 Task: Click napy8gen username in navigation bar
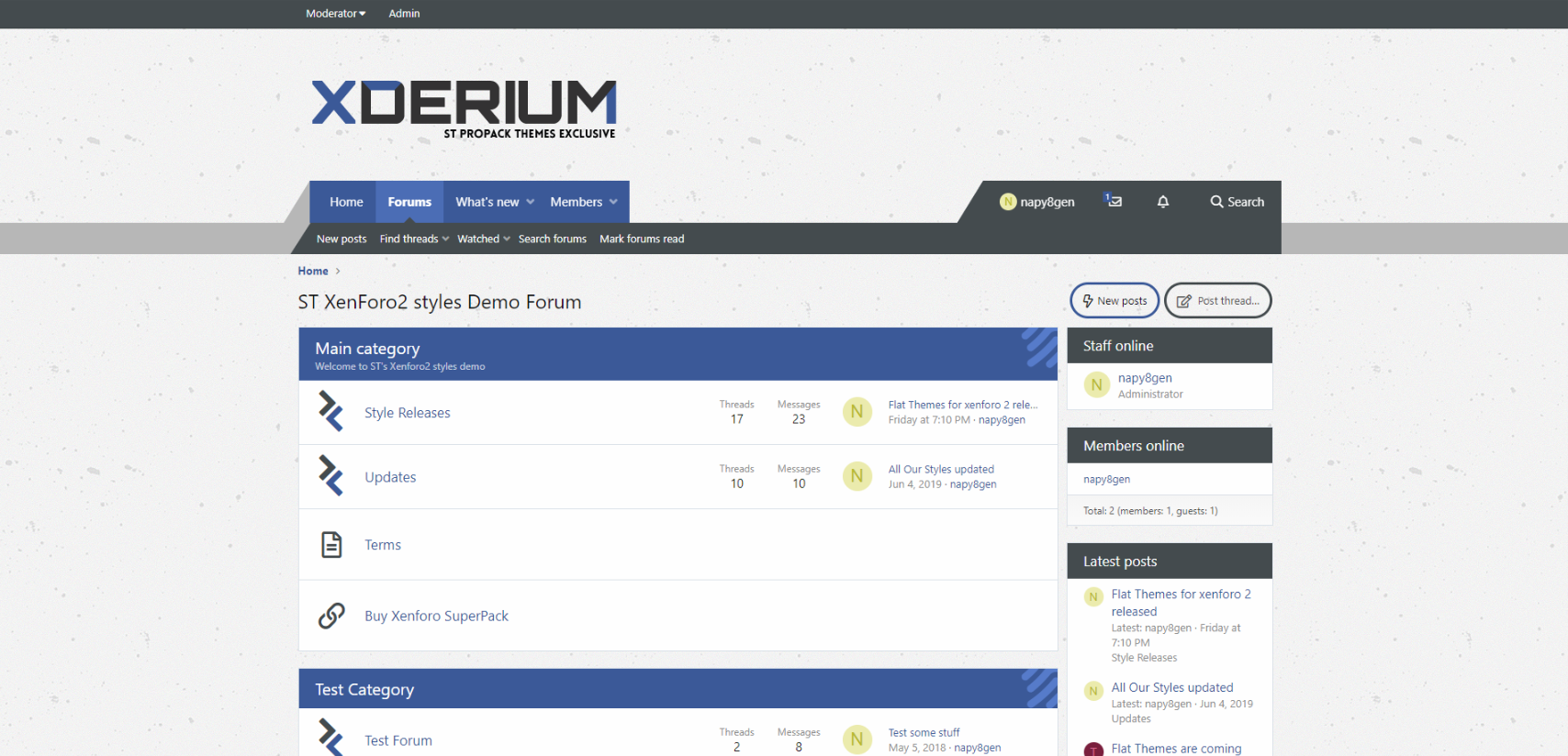pyautogui.click(x=1047, y=202)
